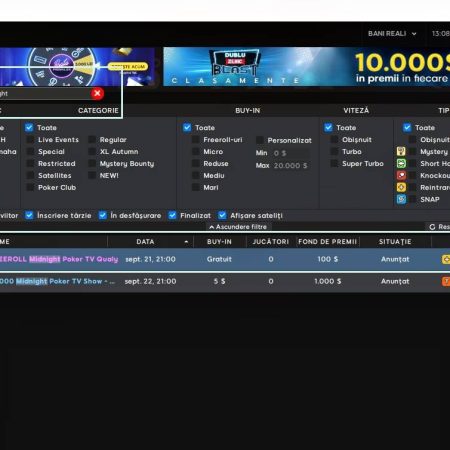The image size is (450, 450).
Task: Click the yellow icon on the FREEROLL Midnight row
Action: (x=446, y=259)
